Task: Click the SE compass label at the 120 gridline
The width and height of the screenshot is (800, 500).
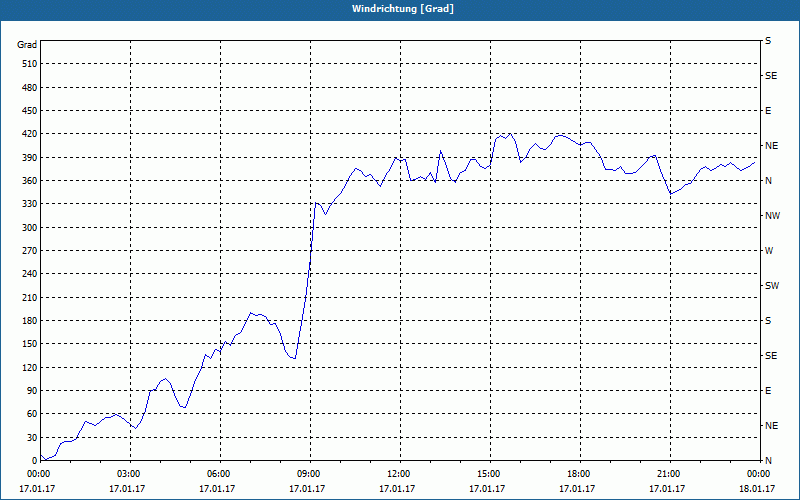Action: point(771,356)
